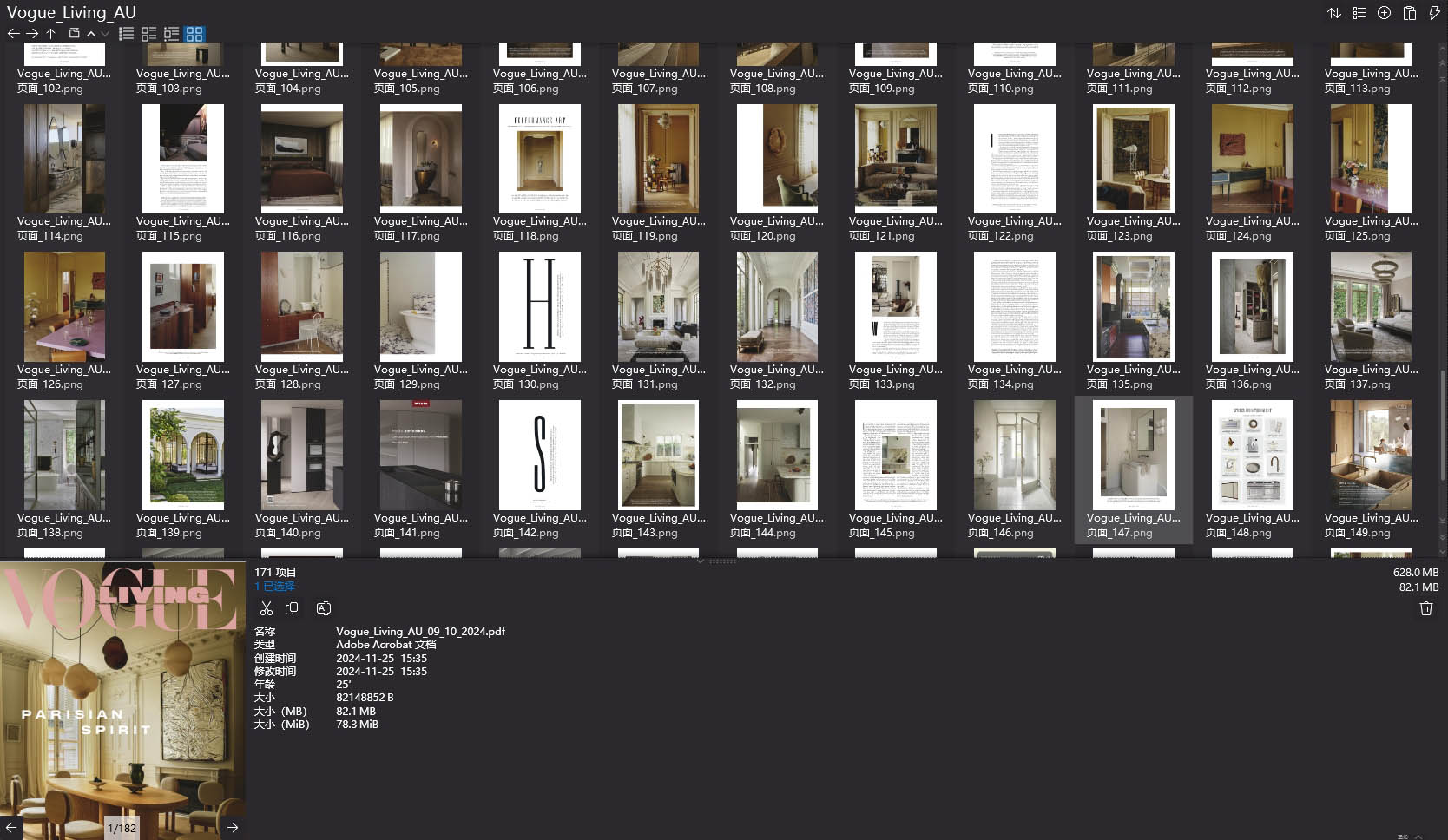Click the upward chevron in toolbar
1448x840 pixels.
tap(91, 34)
